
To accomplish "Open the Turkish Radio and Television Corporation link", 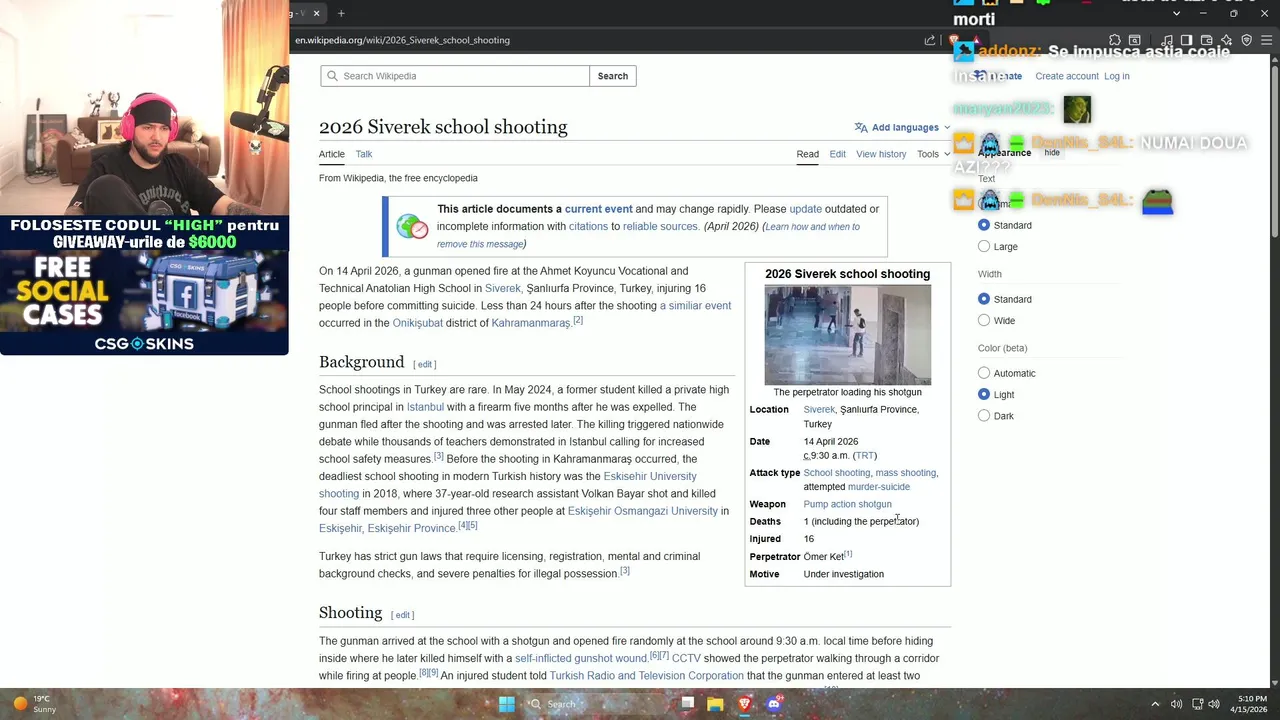I will pos(646,676).
